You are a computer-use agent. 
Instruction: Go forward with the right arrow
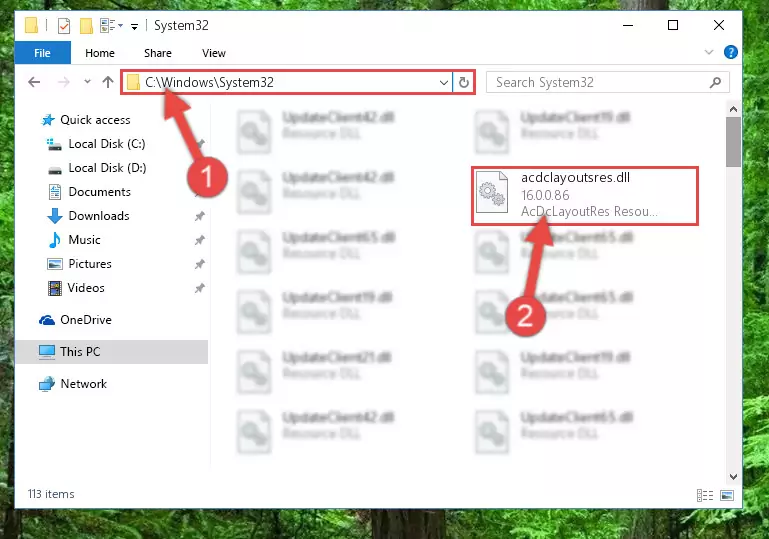[64, 82]
